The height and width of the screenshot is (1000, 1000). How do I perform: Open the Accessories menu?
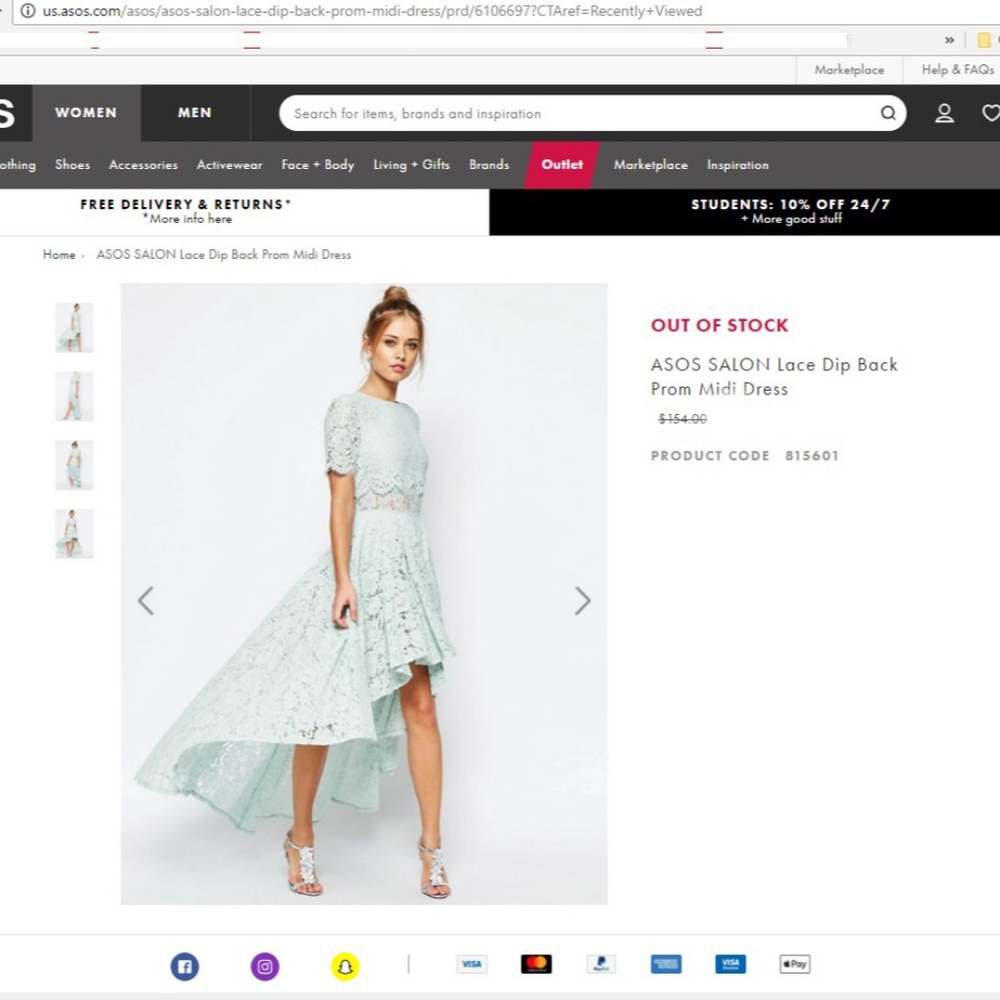(143, 165)
